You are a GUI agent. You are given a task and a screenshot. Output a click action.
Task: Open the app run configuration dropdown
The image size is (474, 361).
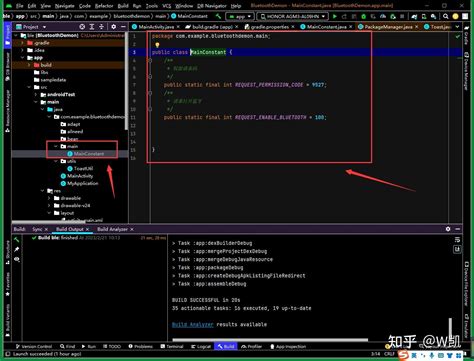[x=240, y=16]
